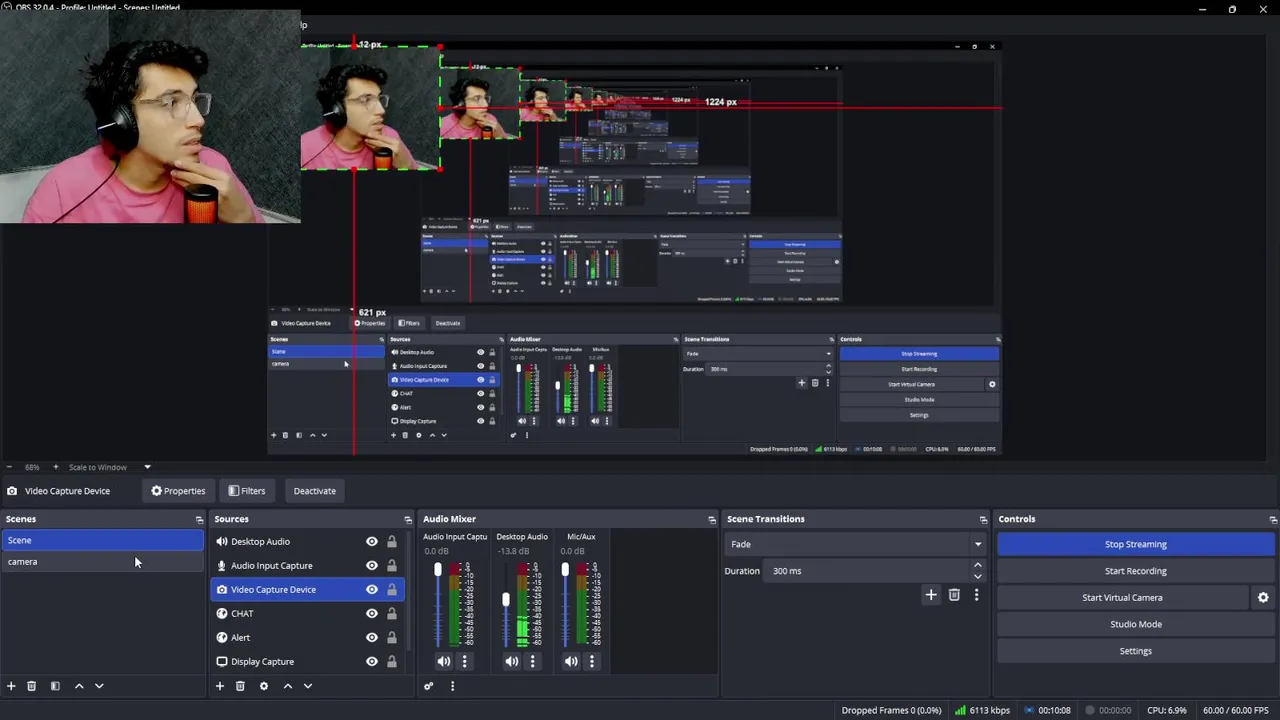1280x720 pixels.
Task: Pop out the Sources dock
Action: pyautogui.click(x=407, y=520)
